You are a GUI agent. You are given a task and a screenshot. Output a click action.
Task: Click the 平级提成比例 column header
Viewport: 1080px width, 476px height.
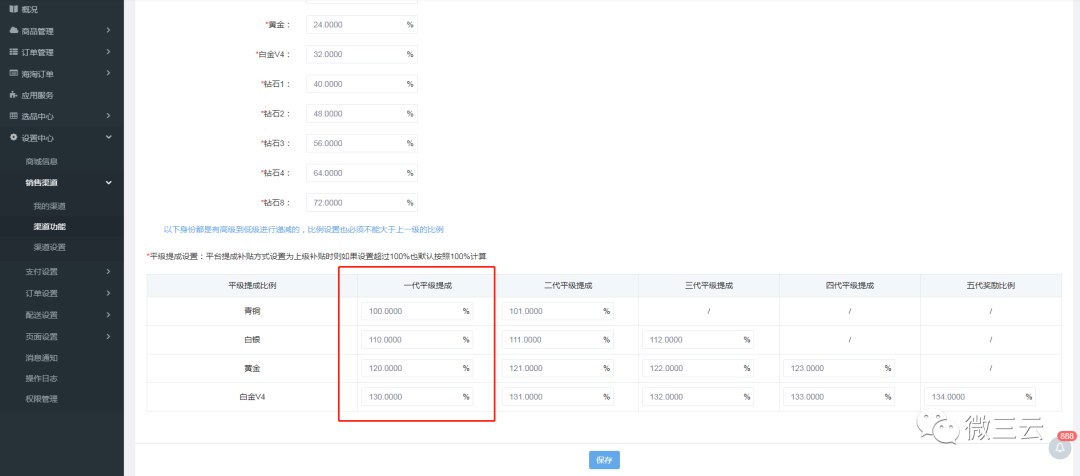coord(252,285)
